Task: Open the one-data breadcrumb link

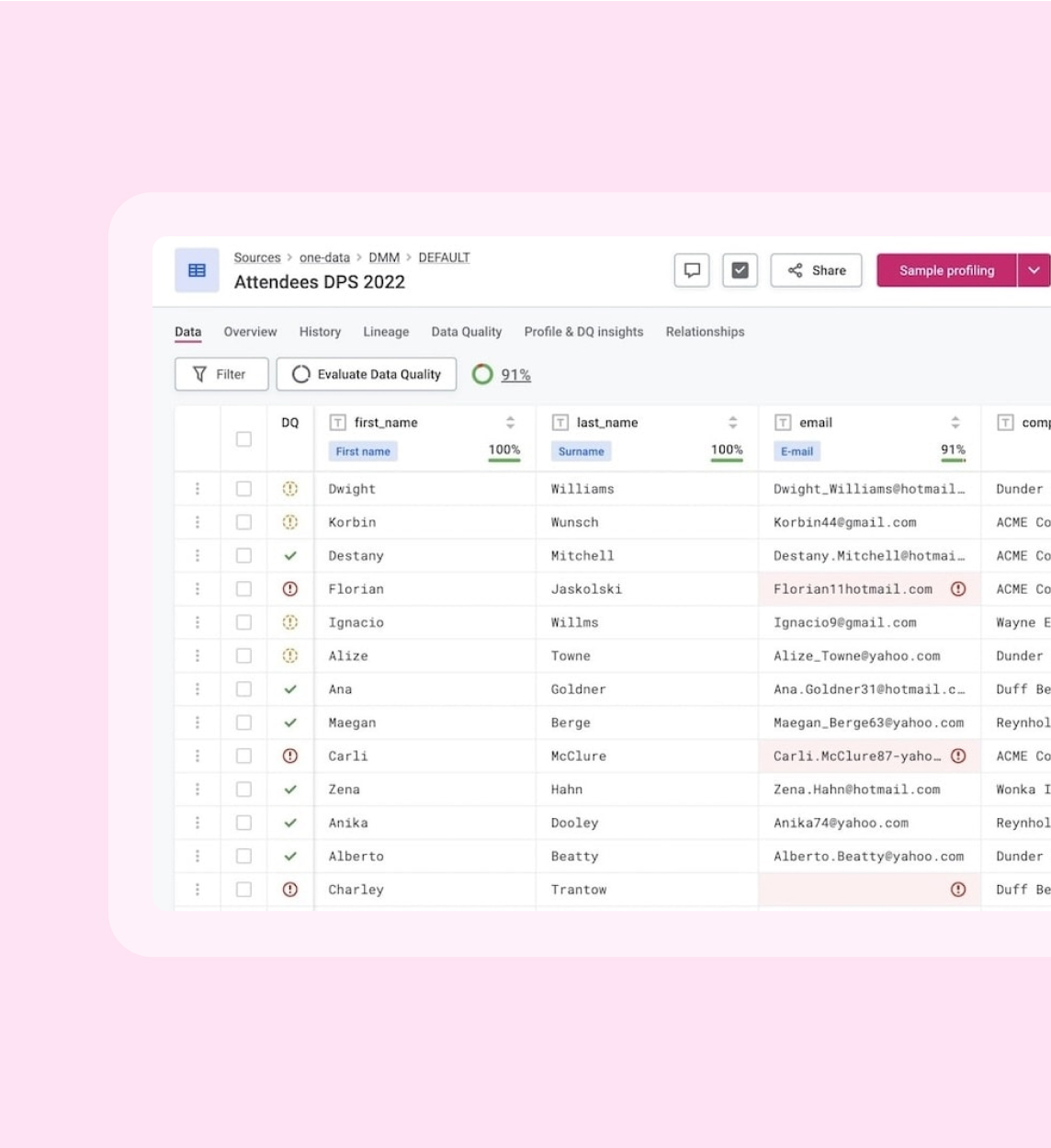Action: 324,257
